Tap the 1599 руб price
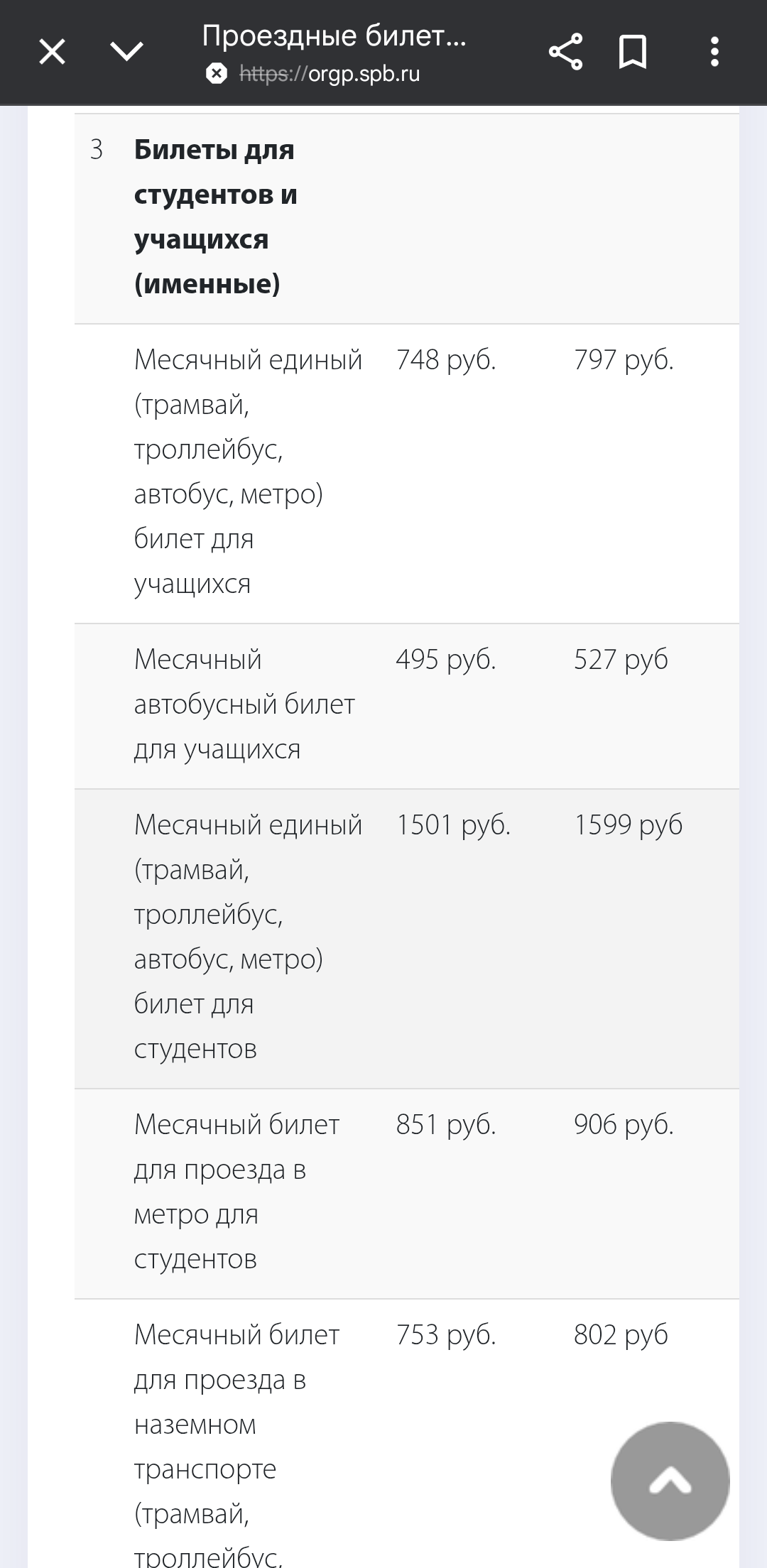The image size is (767, 1568). [x=628, y=825]
